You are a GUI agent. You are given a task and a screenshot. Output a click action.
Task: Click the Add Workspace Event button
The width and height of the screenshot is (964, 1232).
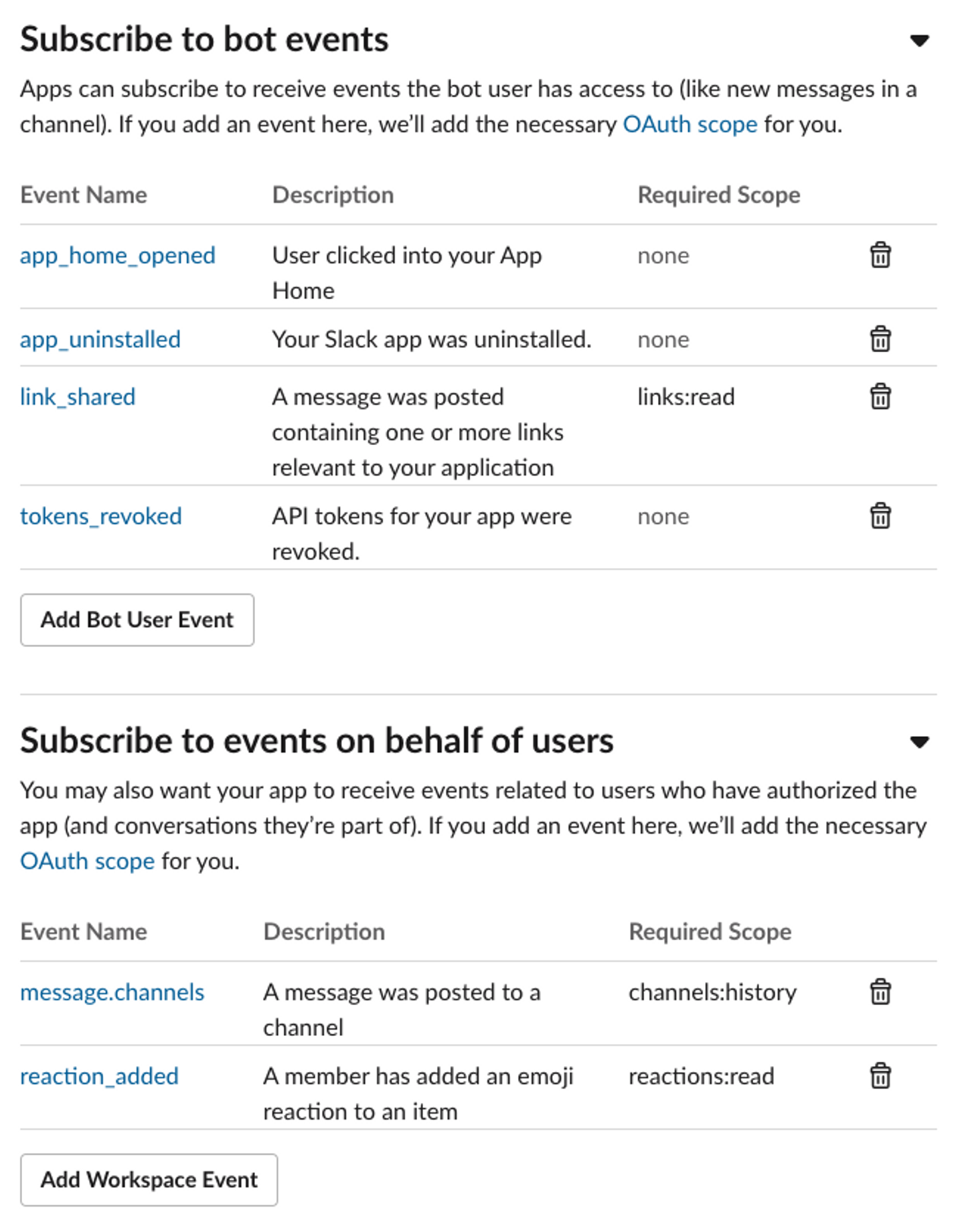point(149,1180)
